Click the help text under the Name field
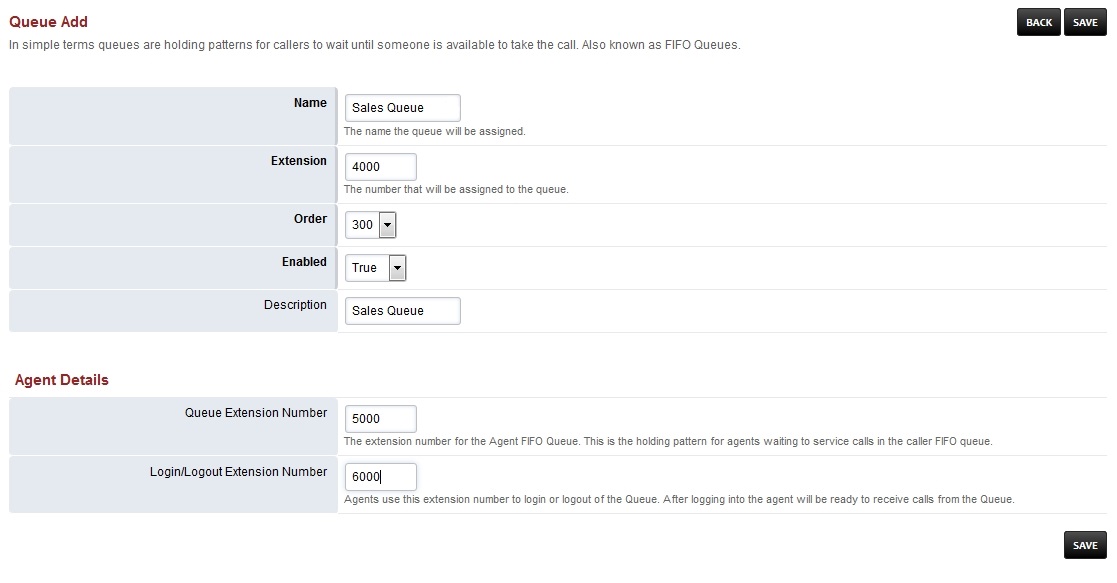Screen dimensions: 1117x583 click(434, 131)
